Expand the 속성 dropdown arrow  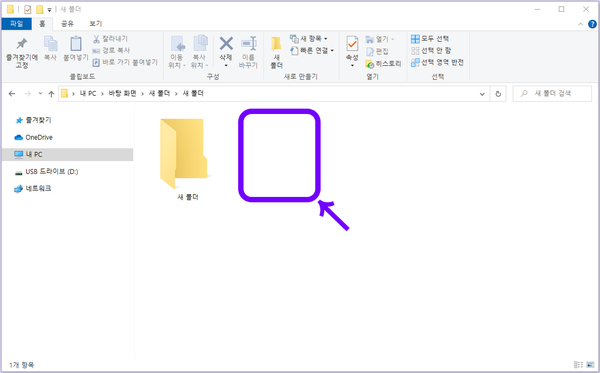(x=352, y=66)
